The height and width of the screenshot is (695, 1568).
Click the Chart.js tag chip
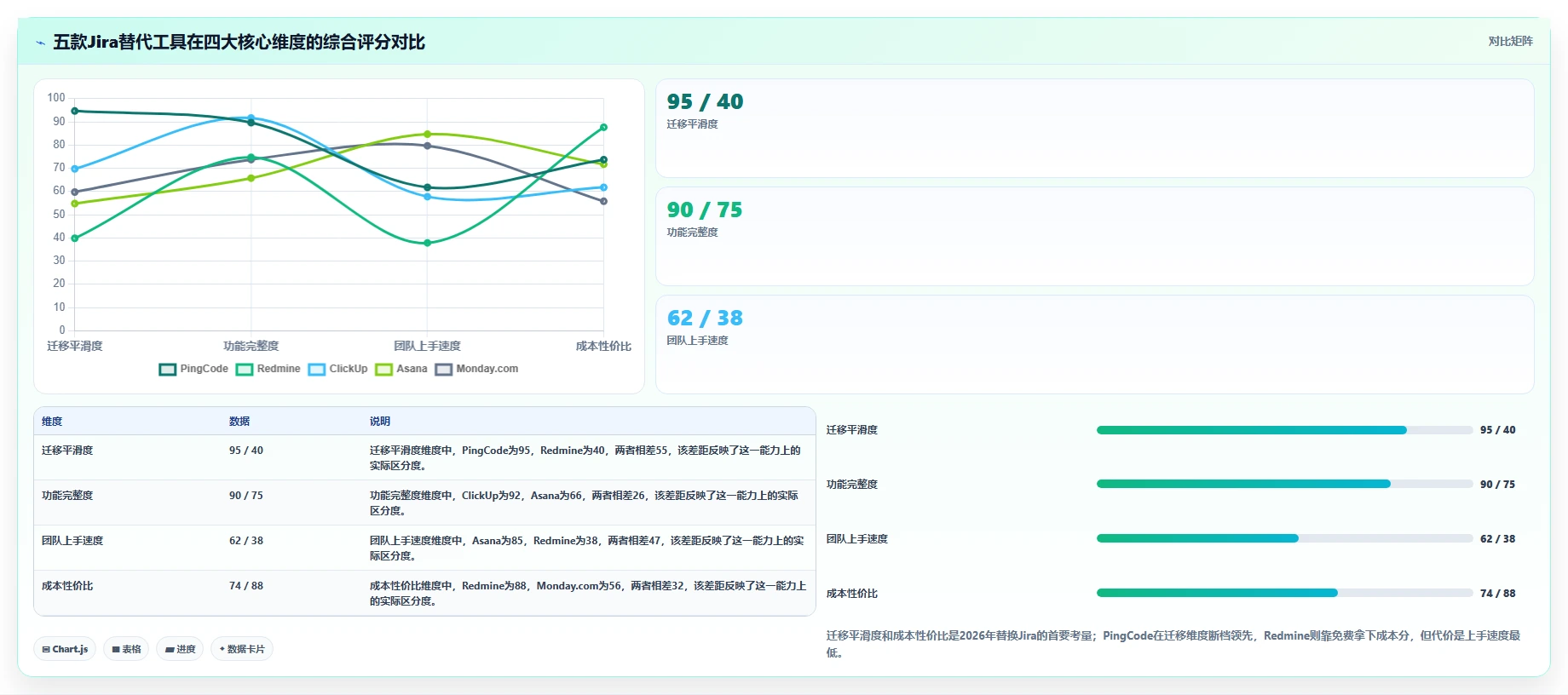tap(66, 649)
